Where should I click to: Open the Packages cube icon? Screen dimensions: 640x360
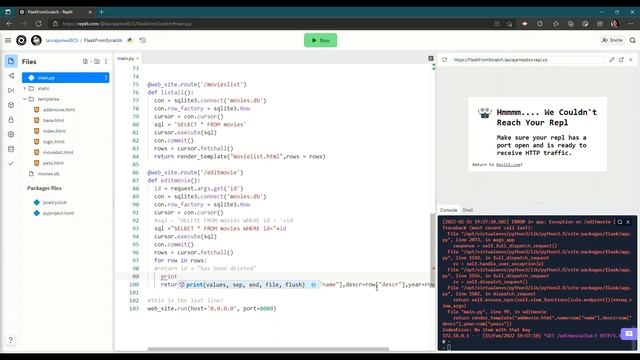(x=11, y=105)
